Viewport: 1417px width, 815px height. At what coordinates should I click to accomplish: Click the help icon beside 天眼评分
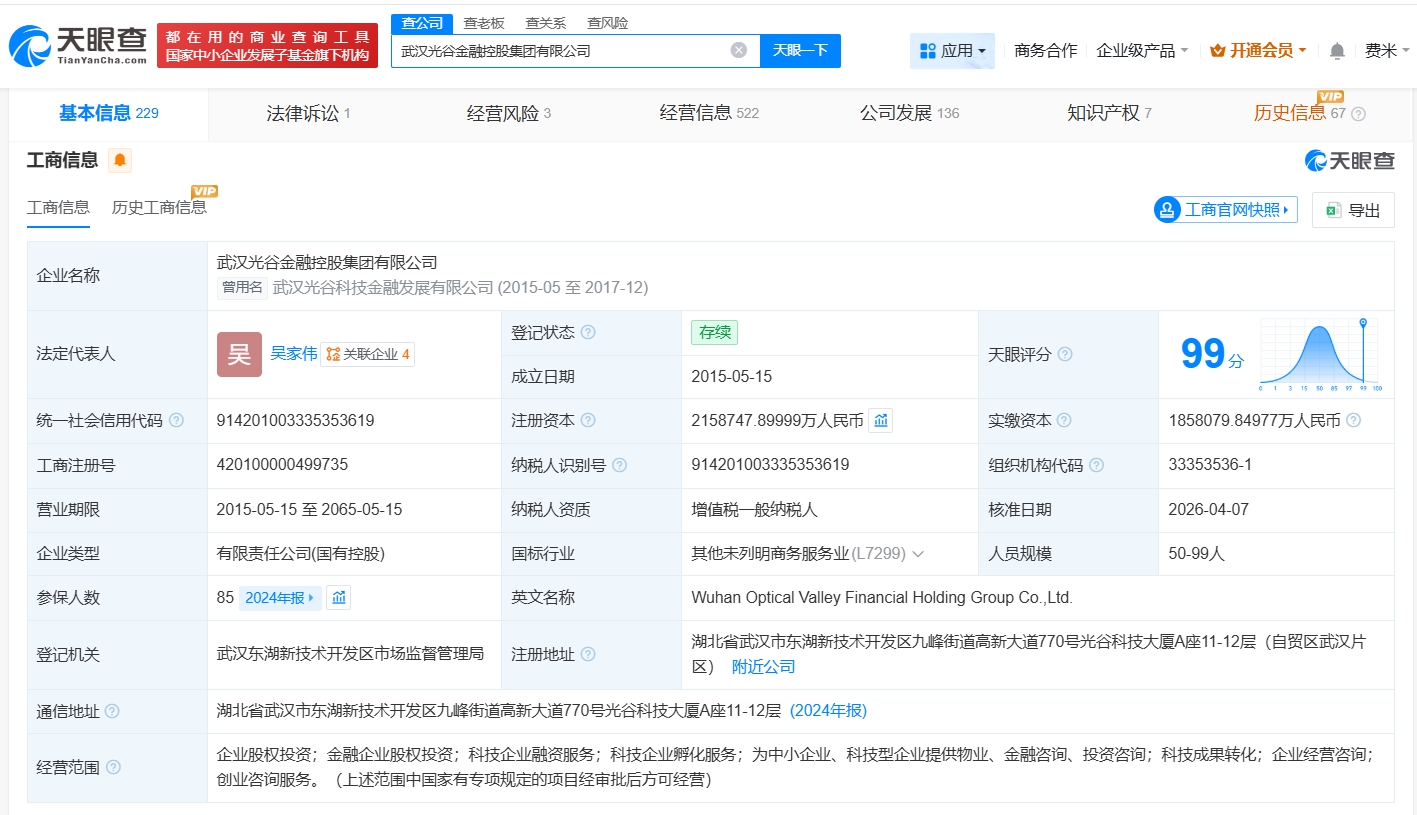tap(1065, 354)
